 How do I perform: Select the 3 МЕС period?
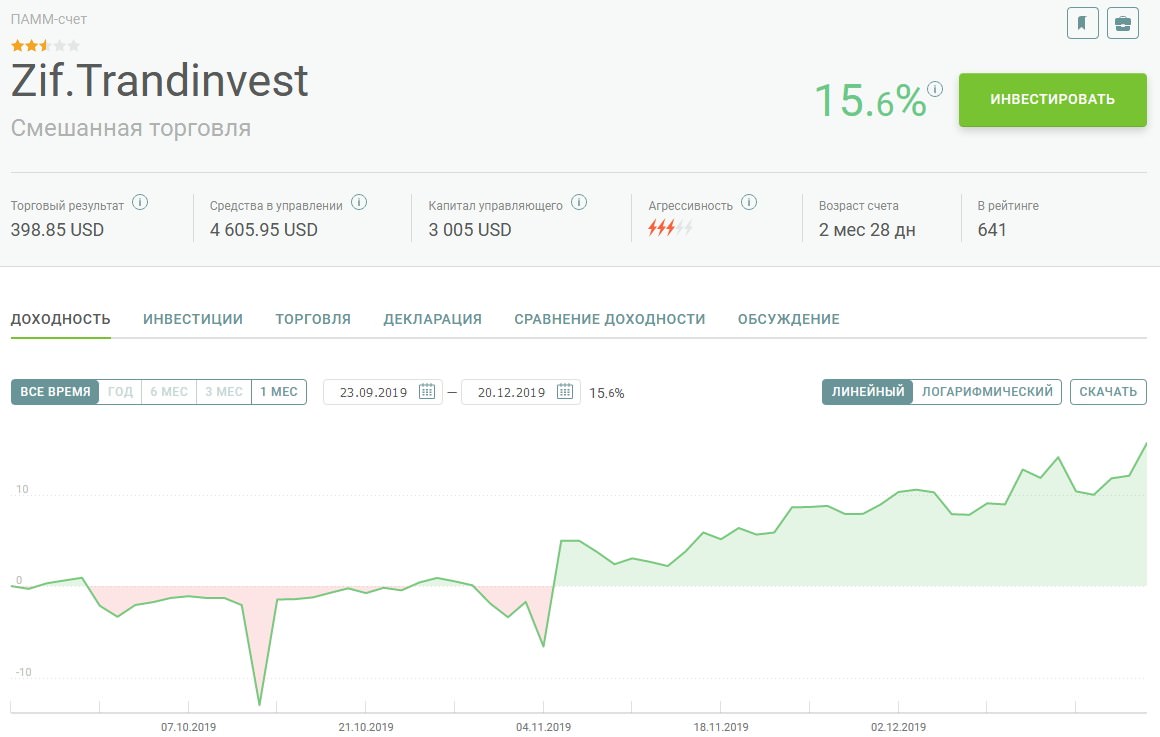[223, 391]
